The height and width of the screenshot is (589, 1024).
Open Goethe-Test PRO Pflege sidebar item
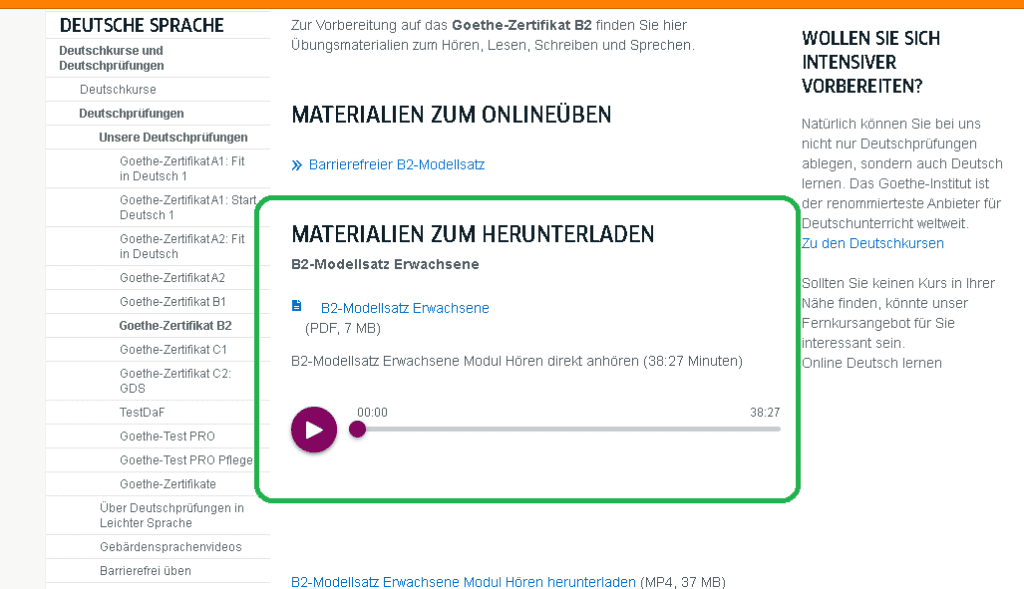coord(186,460)
